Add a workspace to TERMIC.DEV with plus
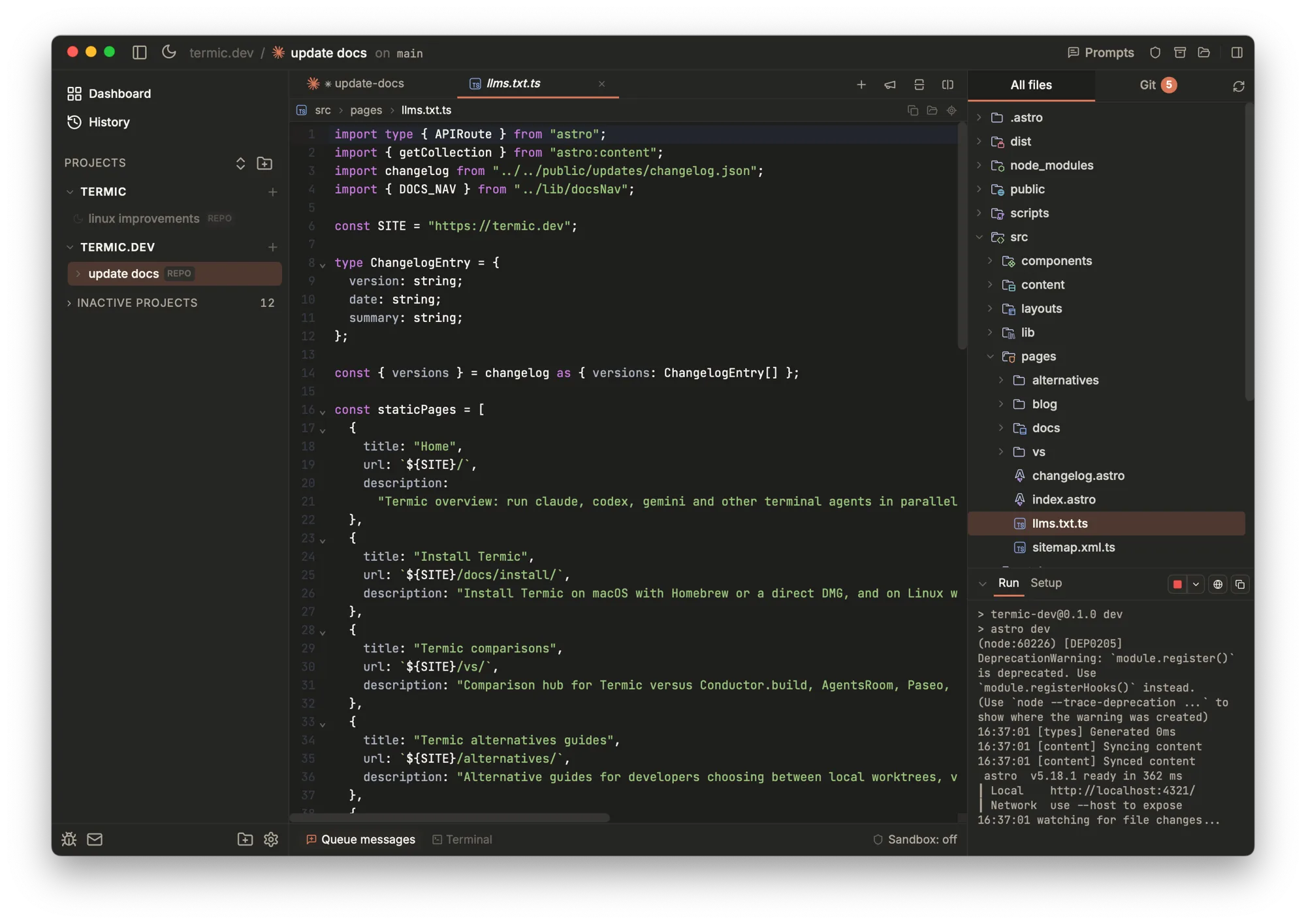Screen dimensions: 1306x924 tap(272, 247)
